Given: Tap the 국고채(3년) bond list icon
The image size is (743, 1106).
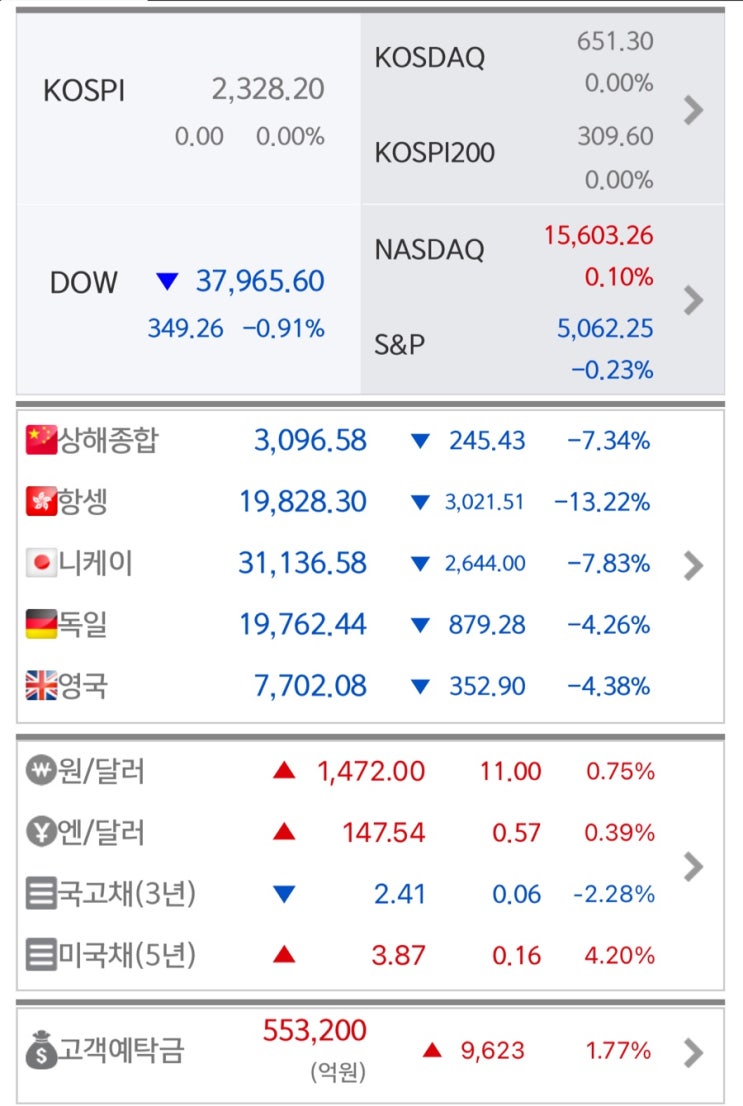Looking at the screenshot, I should point(41,894).
